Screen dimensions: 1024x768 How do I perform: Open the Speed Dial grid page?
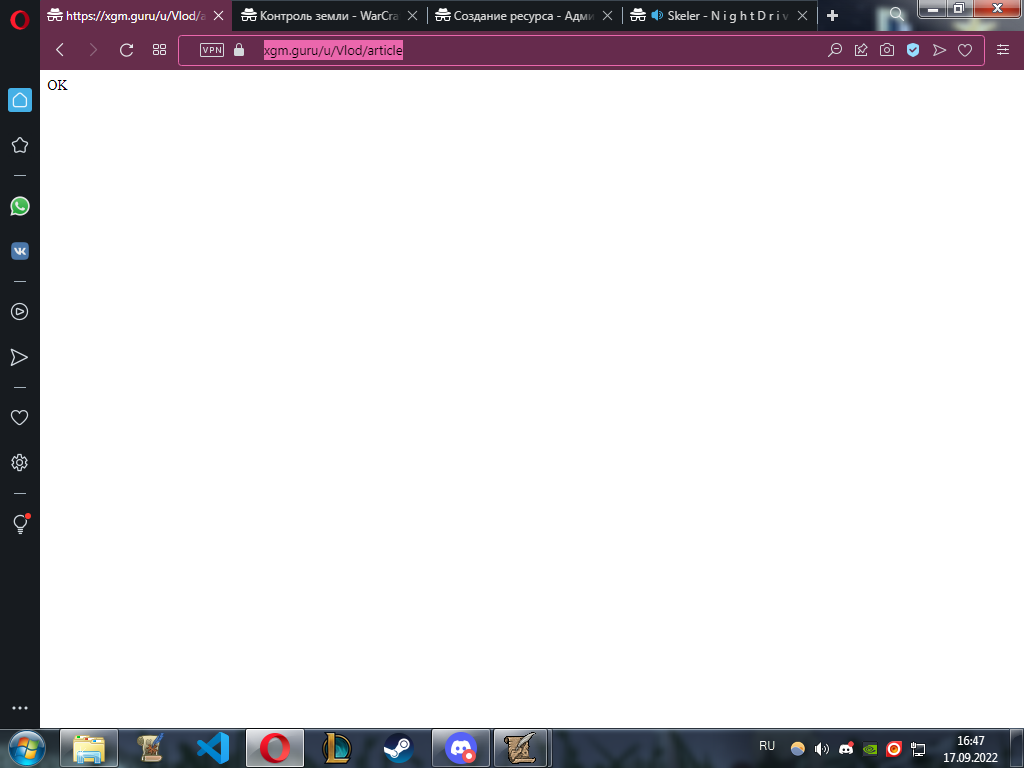[x=159, y=50]
